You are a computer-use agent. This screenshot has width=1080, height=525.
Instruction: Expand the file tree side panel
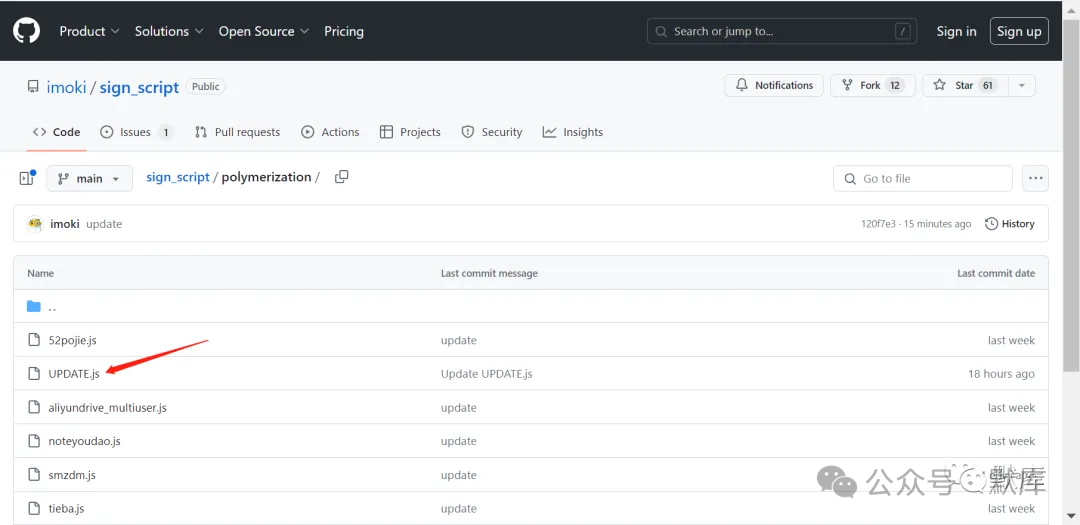tap(27, 178)
